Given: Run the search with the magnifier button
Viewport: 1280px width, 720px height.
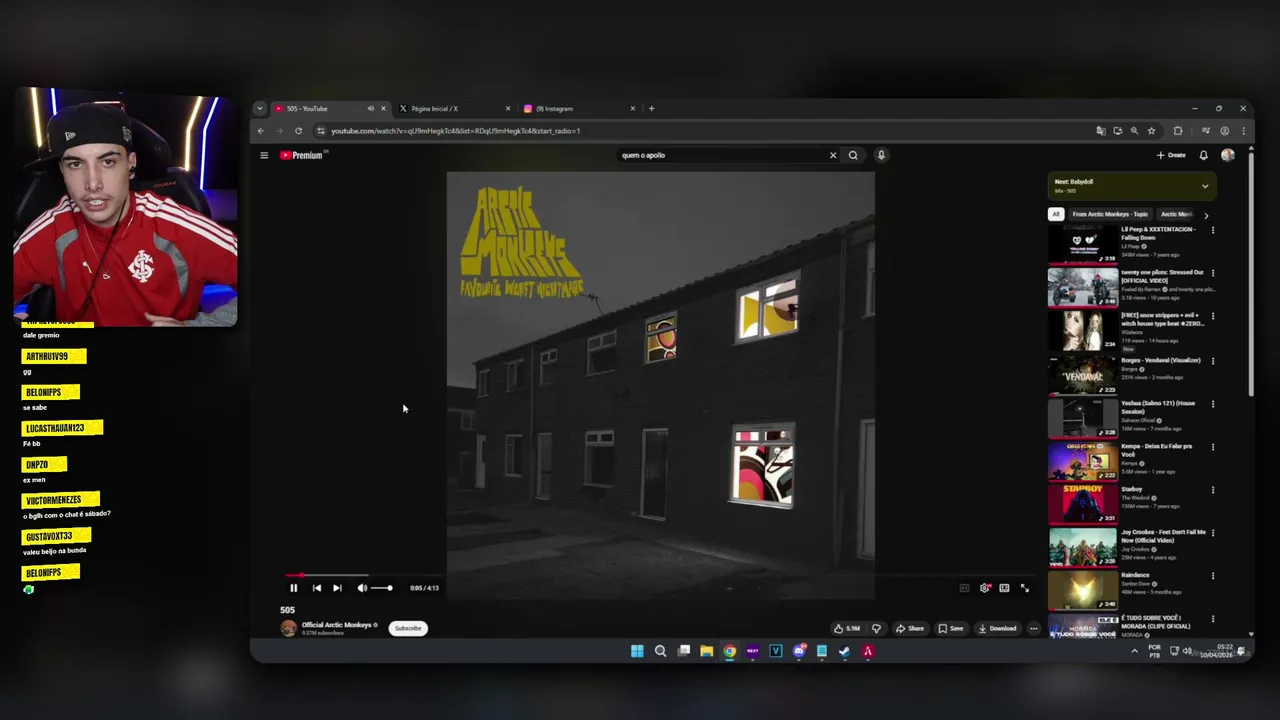Looking at the screenshot, I should coord(853,155).
